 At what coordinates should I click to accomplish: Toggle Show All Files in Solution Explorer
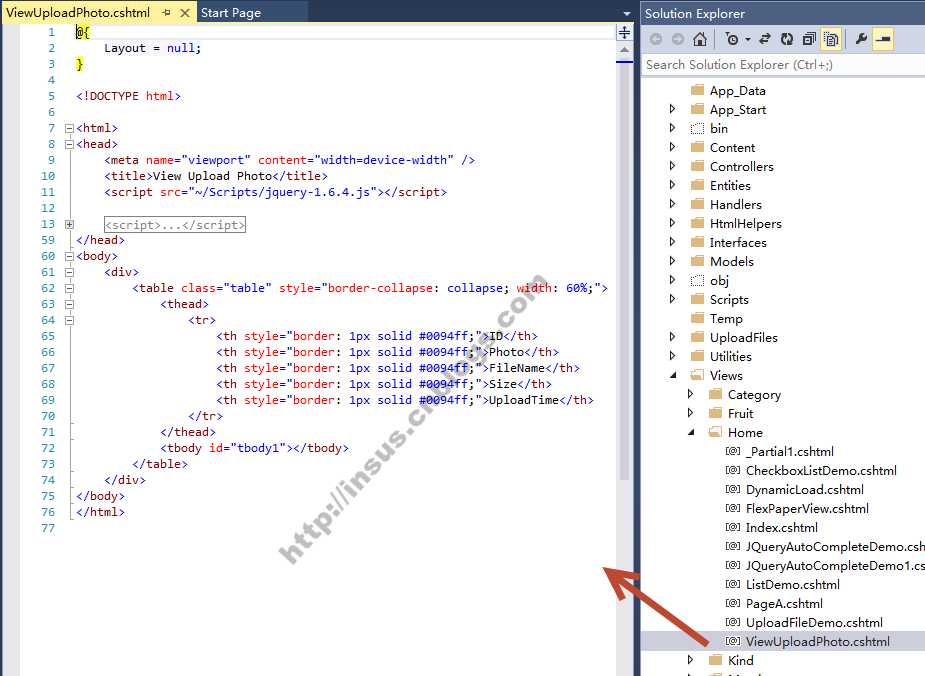tap(831, 40)
